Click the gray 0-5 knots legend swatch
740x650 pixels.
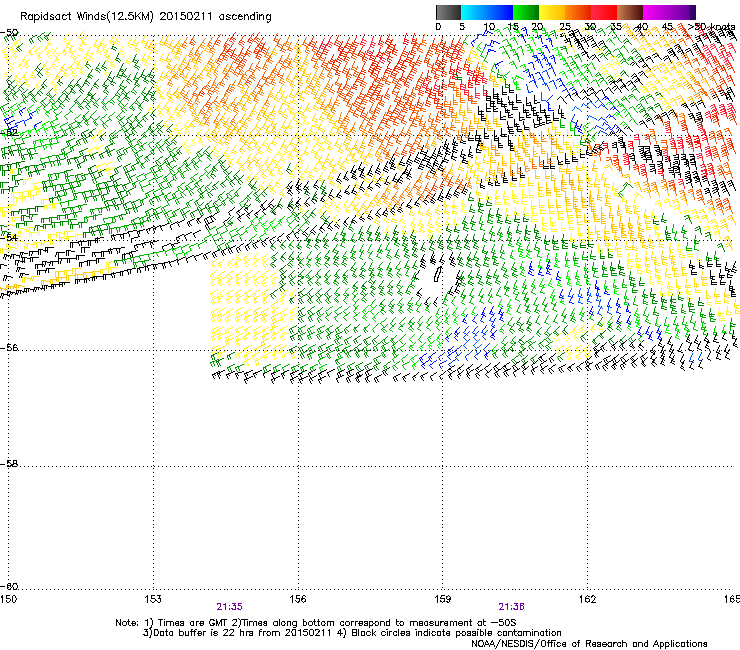(x=448, y=12)
